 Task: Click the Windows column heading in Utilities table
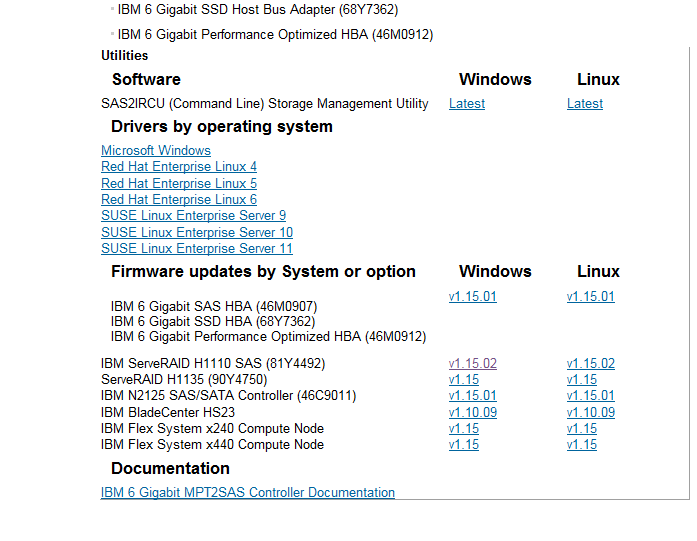(495, 80)
